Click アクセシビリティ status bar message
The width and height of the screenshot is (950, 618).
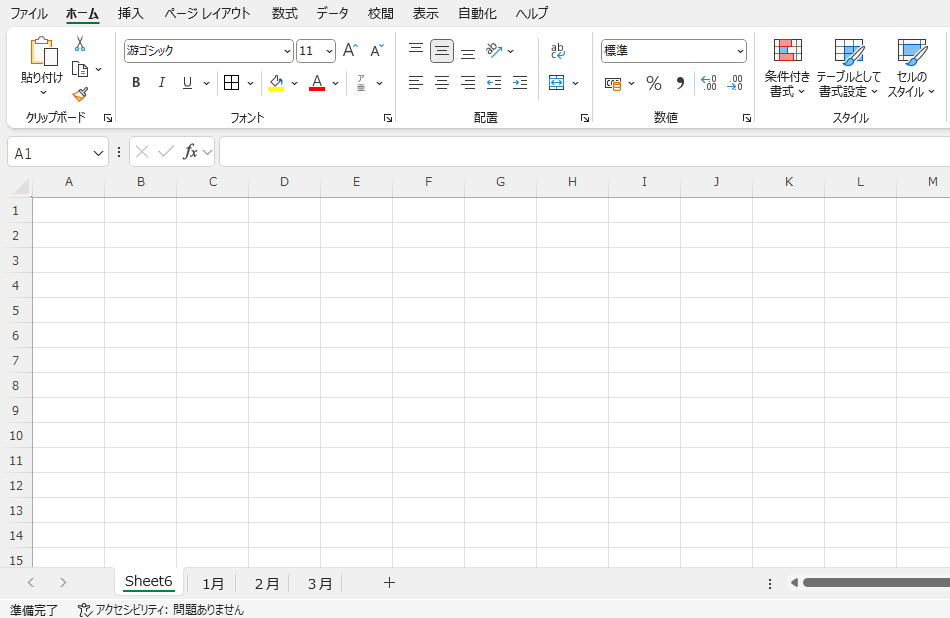click(161, 610)
